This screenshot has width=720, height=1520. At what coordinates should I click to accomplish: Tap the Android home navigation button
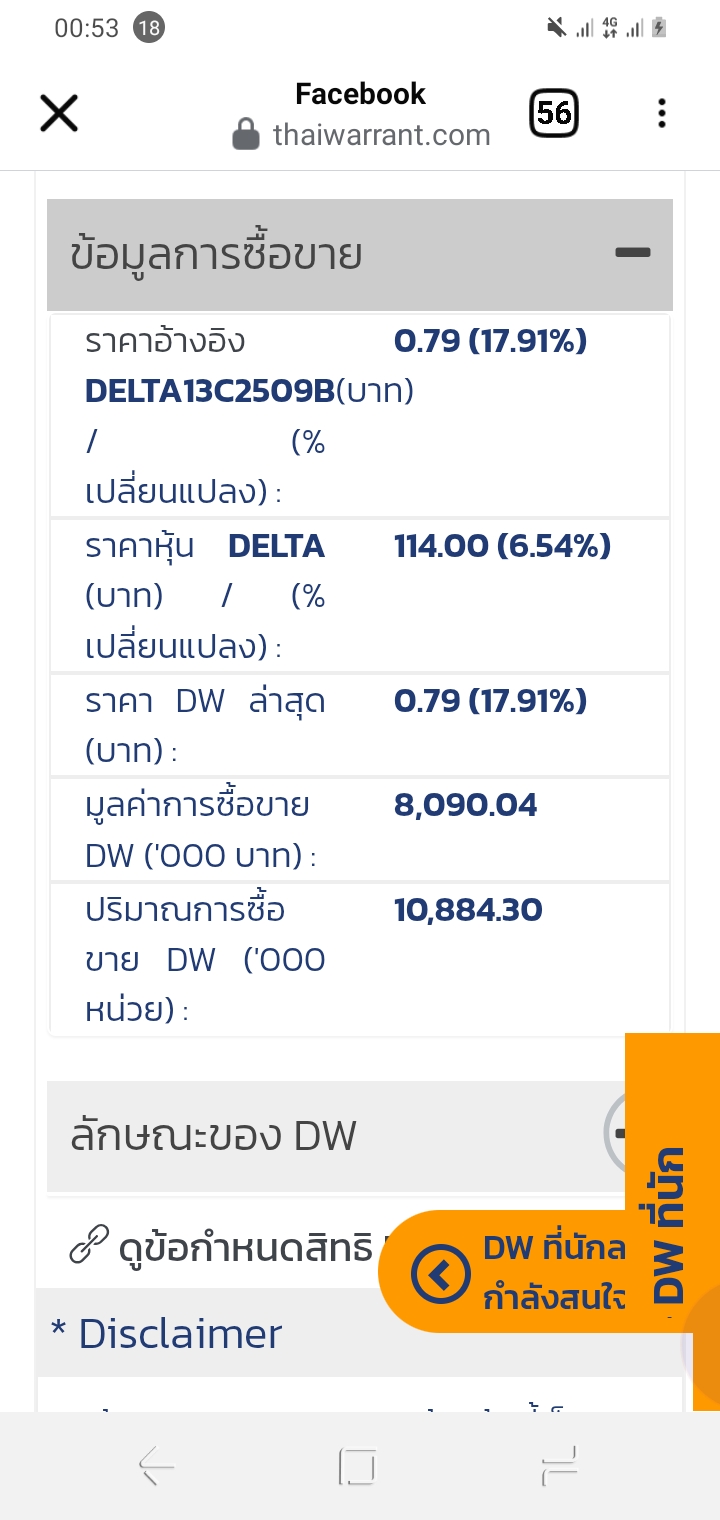tap(357, 1467)
